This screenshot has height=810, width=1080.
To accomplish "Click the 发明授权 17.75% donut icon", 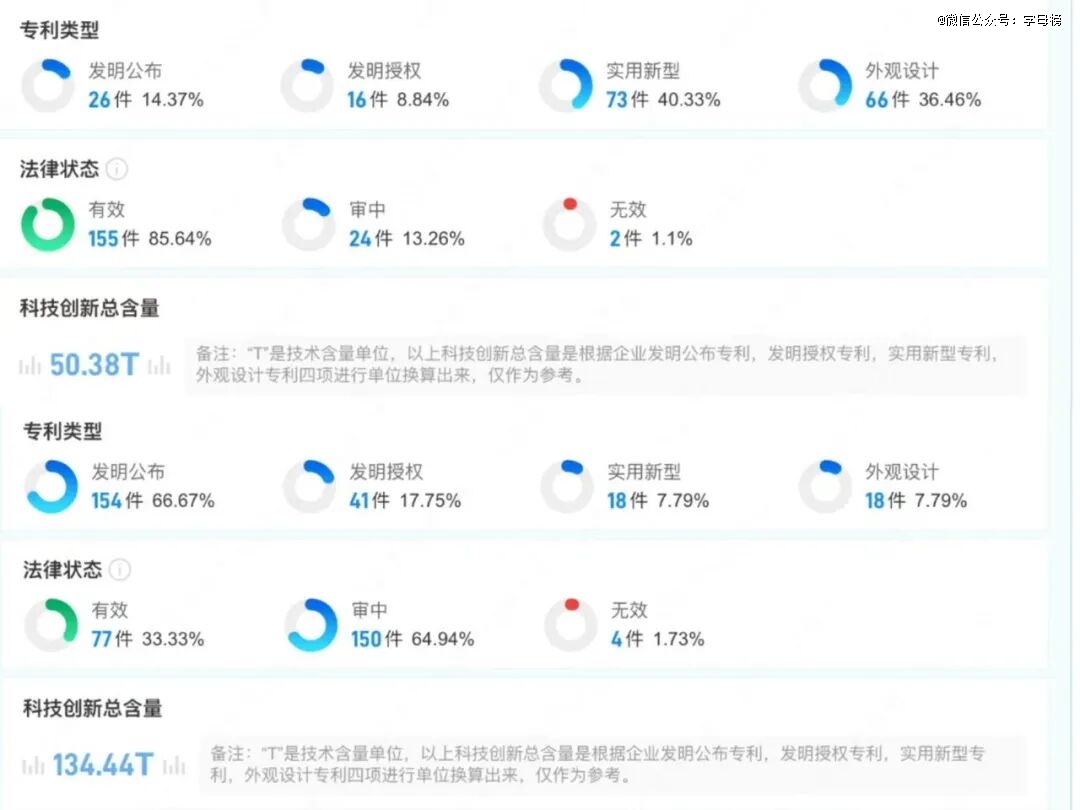I will (x=308, y=487).
